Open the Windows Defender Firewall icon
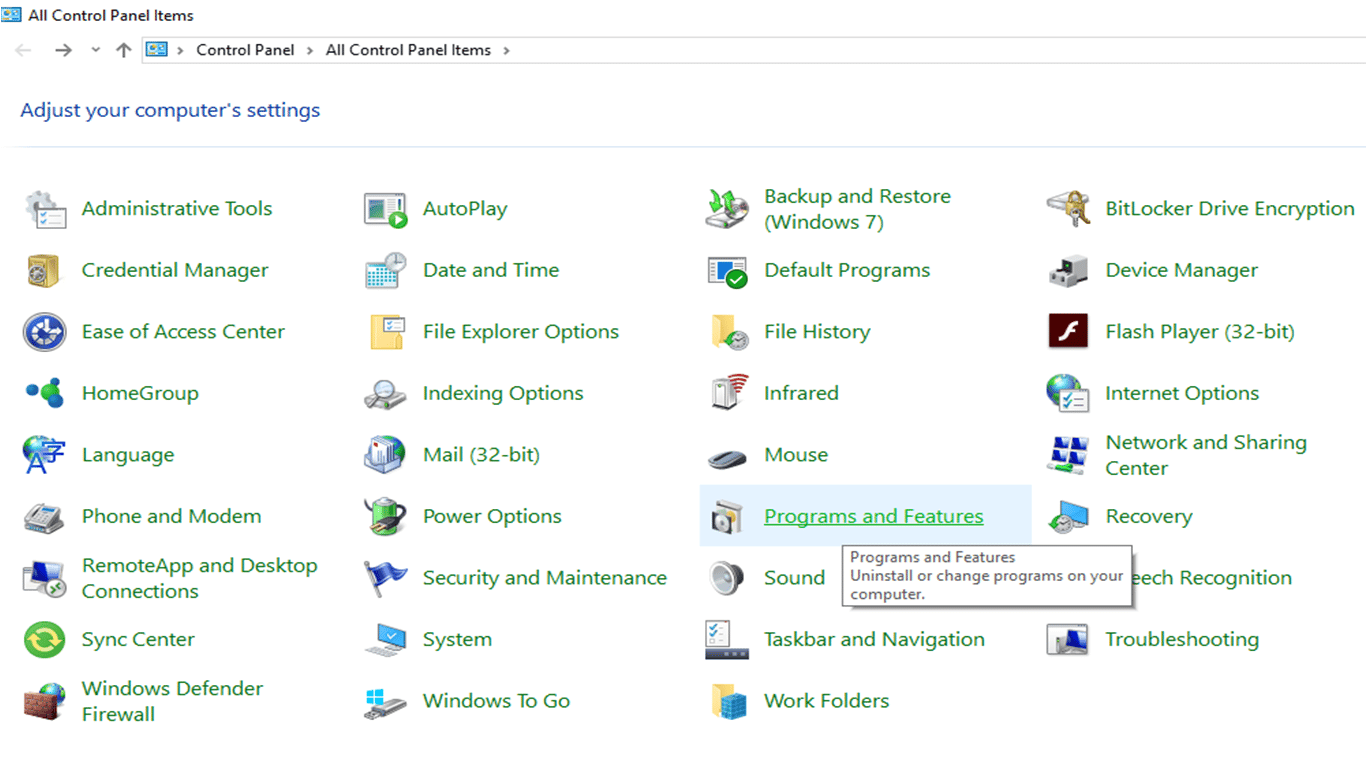1367x770 pixels. pos(45,701)
